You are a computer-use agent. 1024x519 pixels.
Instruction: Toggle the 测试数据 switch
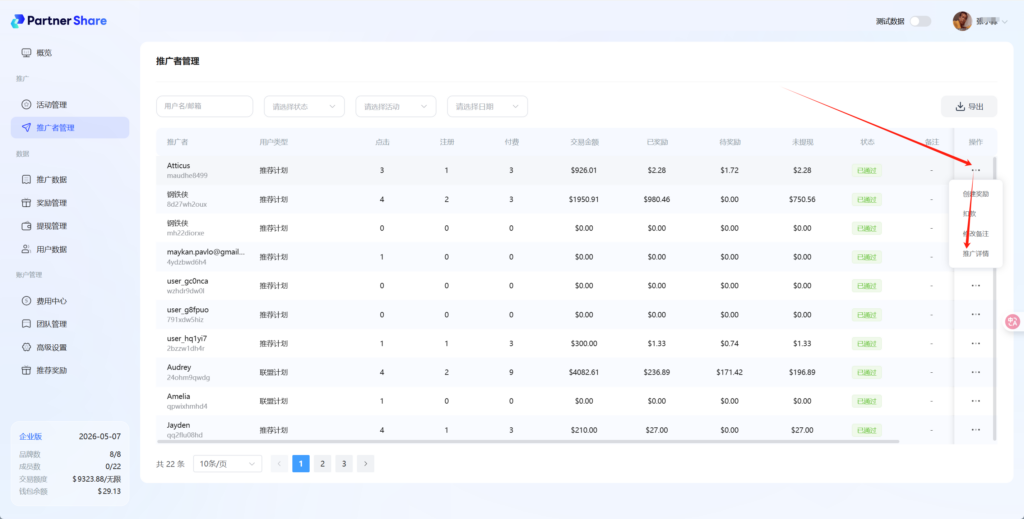pos(919,21)
